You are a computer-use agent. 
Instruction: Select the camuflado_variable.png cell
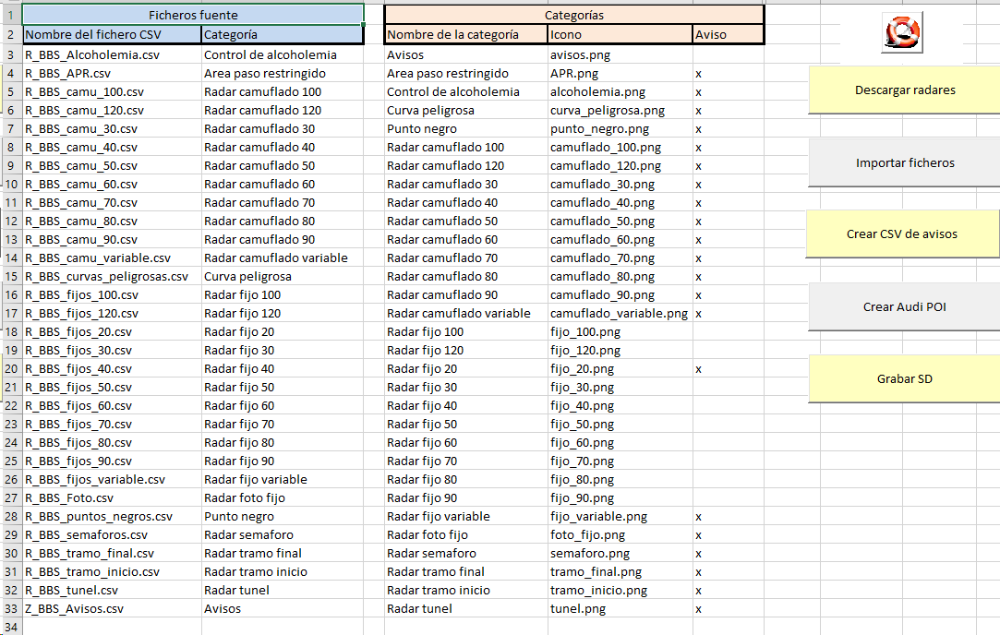tap(618, 313)
